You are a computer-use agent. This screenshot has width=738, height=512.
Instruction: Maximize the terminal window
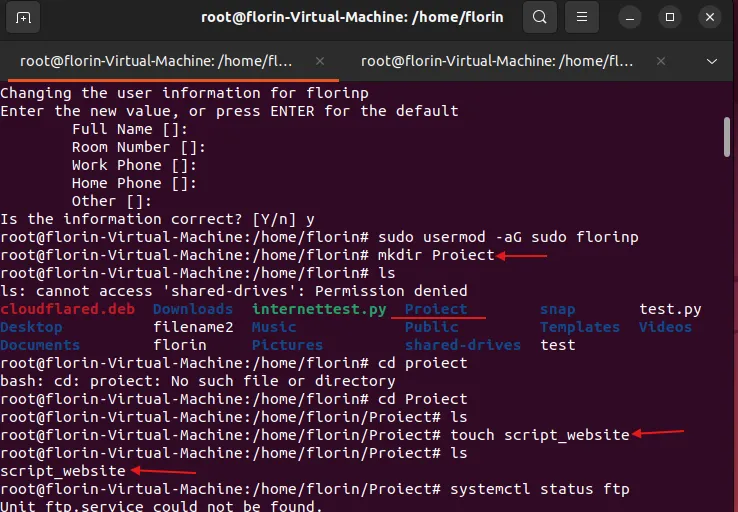(670, 17)
